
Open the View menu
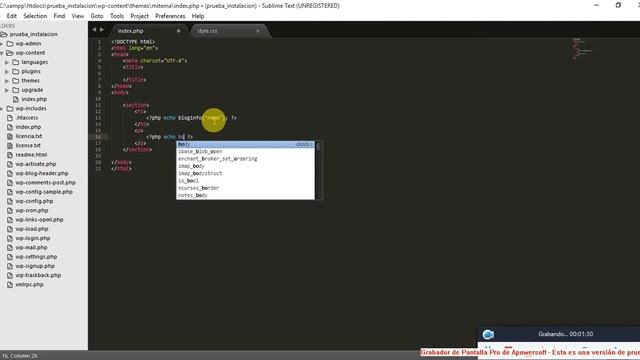(78, 16)
